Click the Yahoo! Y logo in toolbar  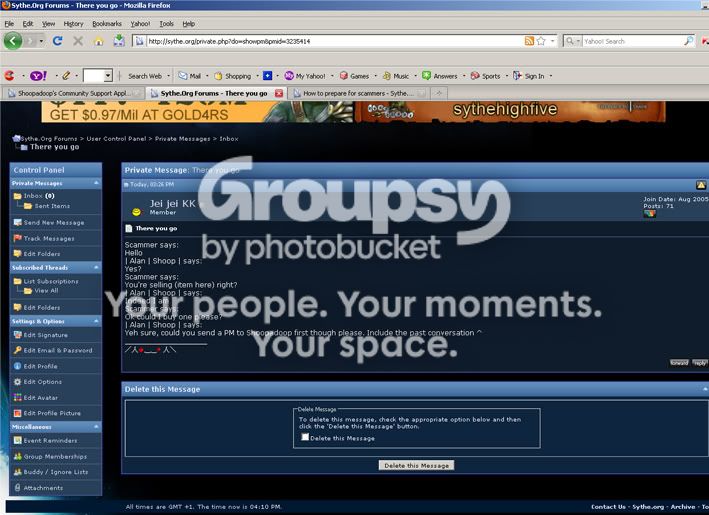(38, 76)
